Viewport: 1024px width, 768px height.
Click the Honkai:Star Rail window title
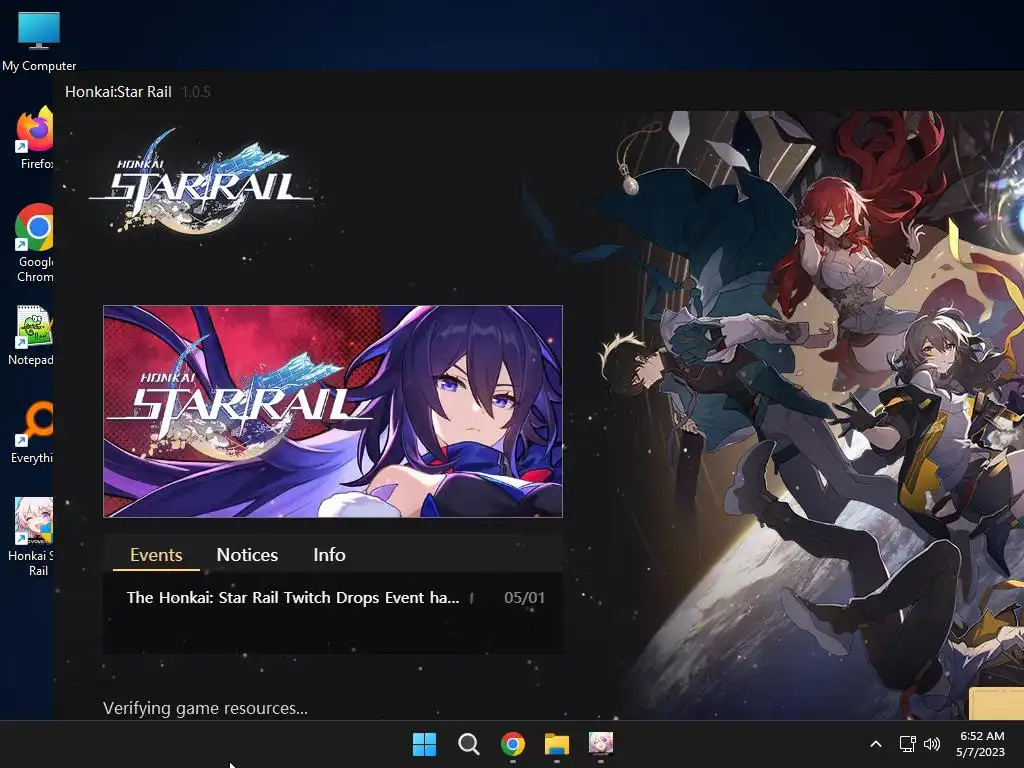coord(118,91)
